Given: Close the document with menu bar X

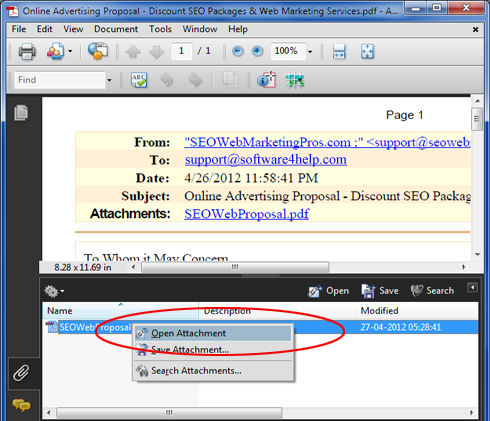Looking at the screenshot, I should 476,30.
